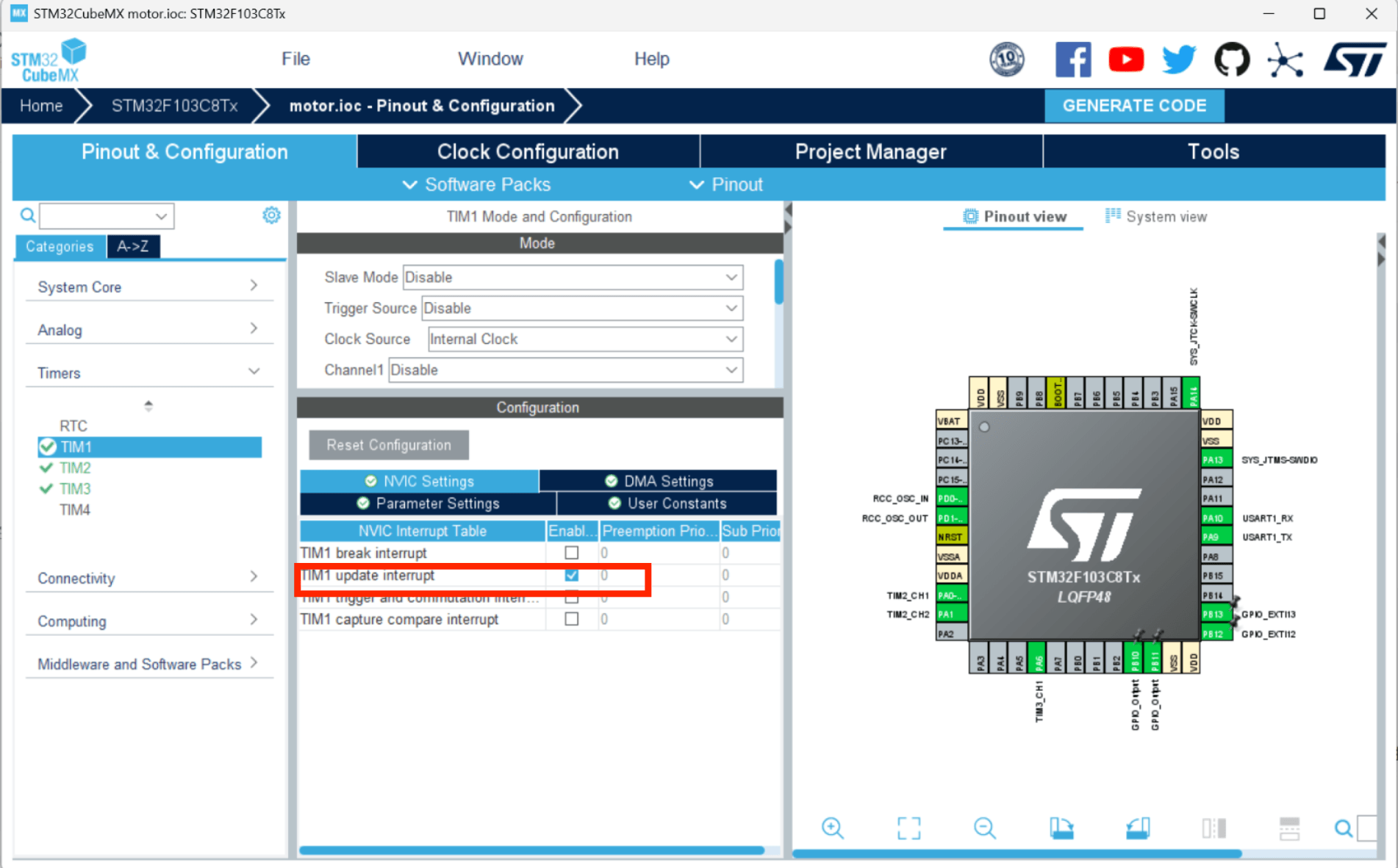
Task: Click the search magnifier in categories panel
Action: tap(28, 215)
